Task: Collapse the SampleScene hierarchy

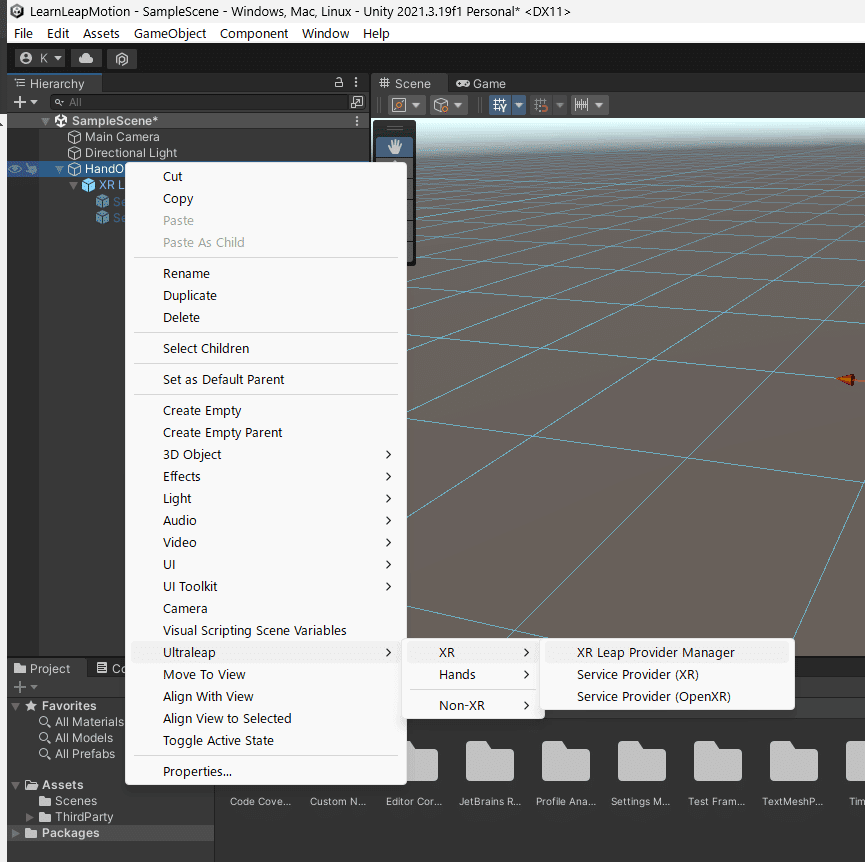Action: (44, 120)
